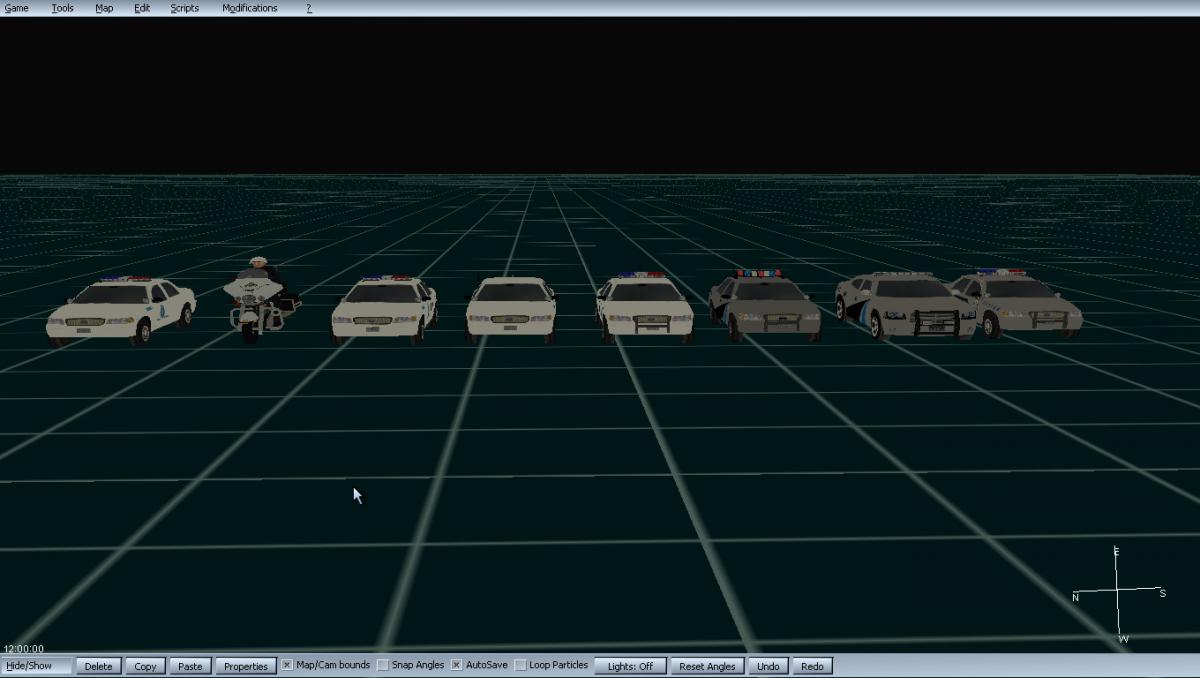The width and height of the screenshot is (1200, 678).
Task: Open the Edit menu
Action: pyautogui.click(x=142, y=8)
